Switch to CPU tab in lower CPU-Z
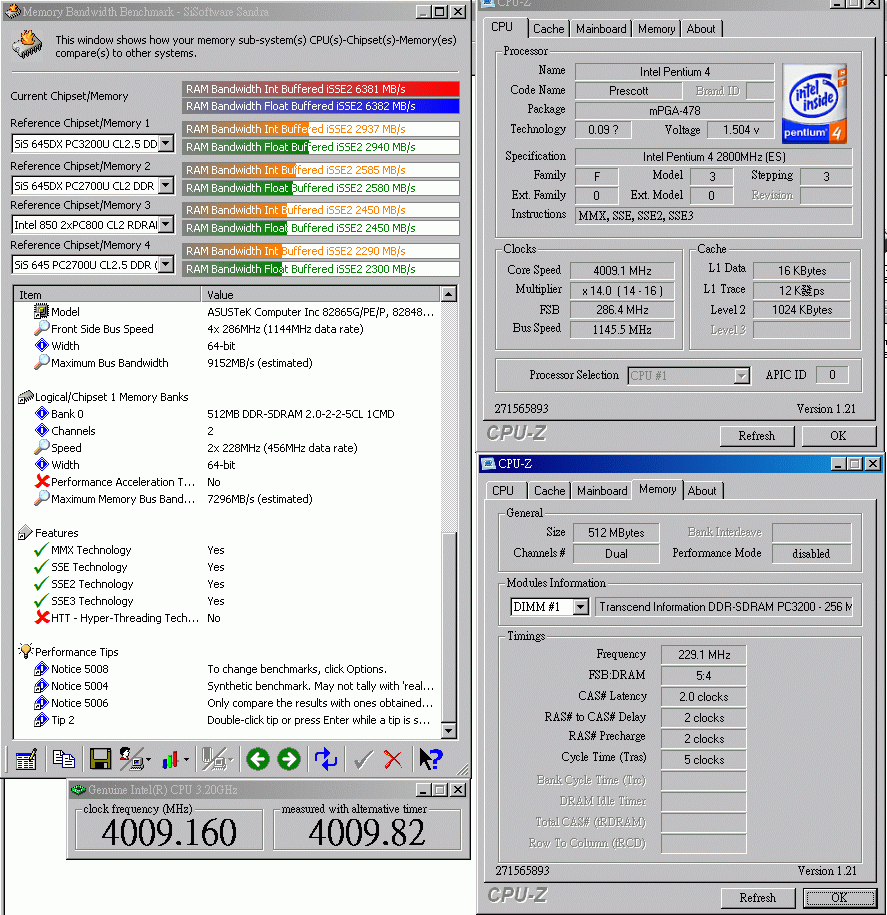The height and width of the screenshot is (915, 887). point(503,491)
